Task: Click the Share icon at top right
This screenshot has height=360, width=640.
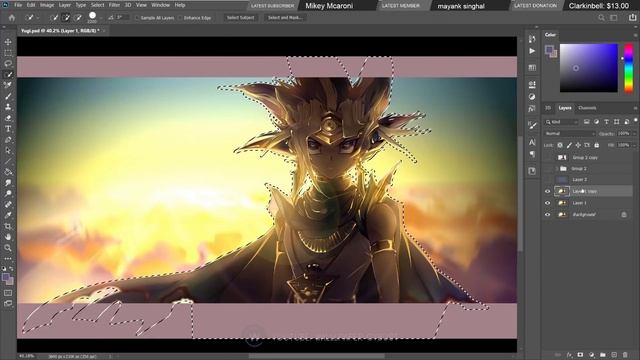Action: pos(632,17)
